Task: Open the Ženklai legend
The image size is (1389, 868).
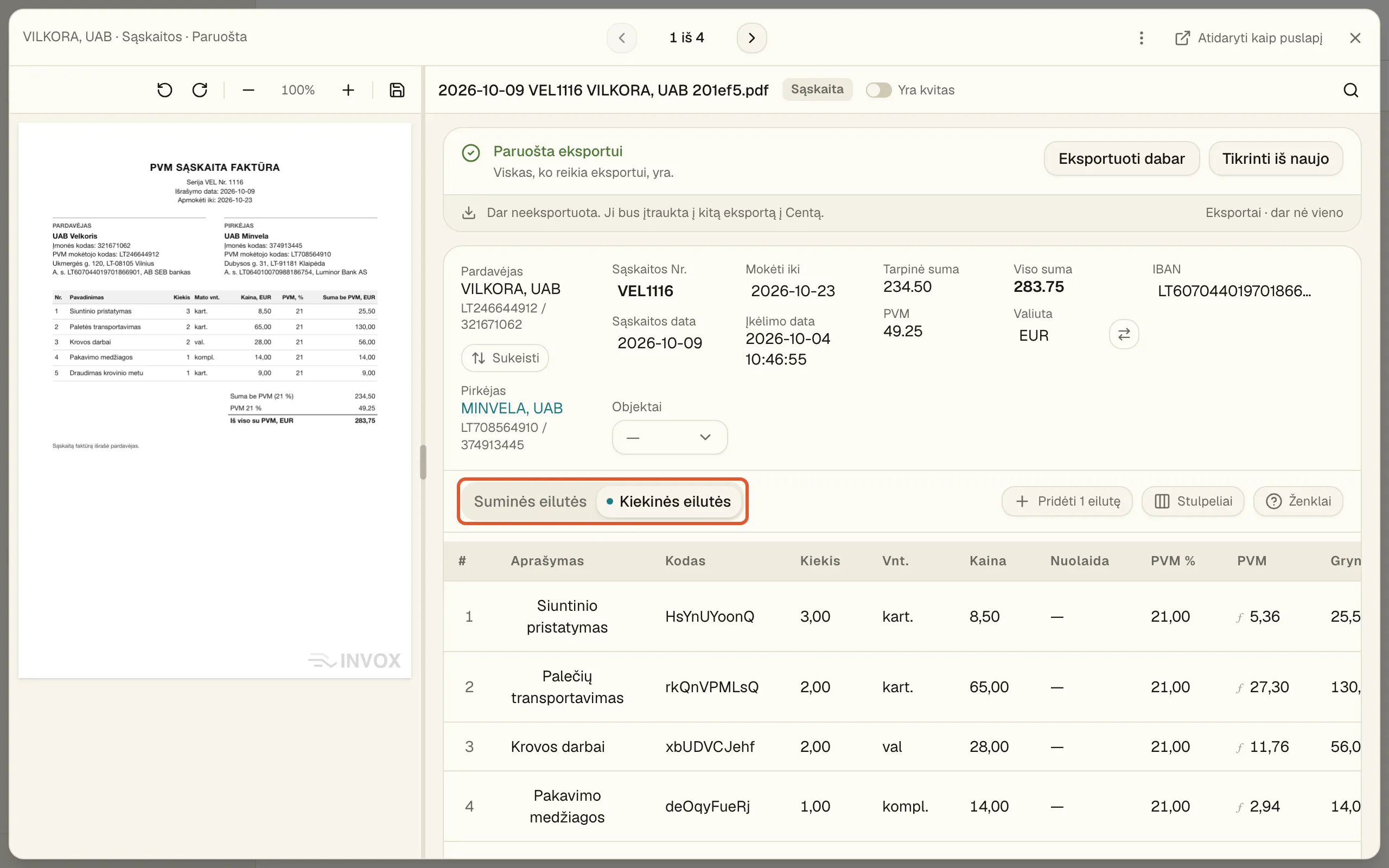Action: 1298,501
